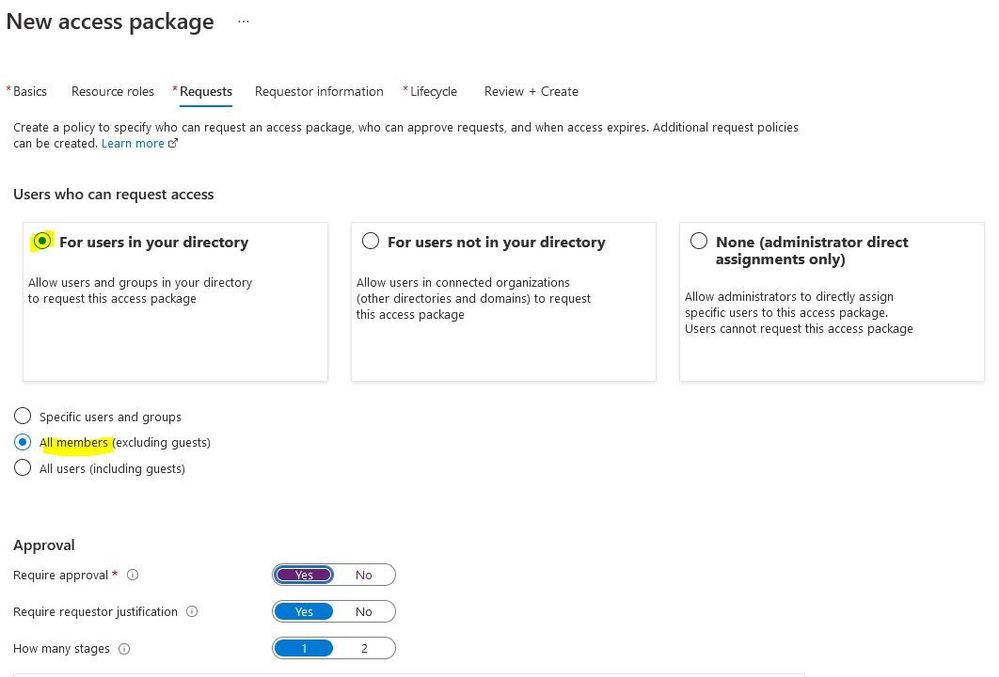Open the Lifecycle tab
Viewport: 999px width, 677px height.
tap(430, 92)
